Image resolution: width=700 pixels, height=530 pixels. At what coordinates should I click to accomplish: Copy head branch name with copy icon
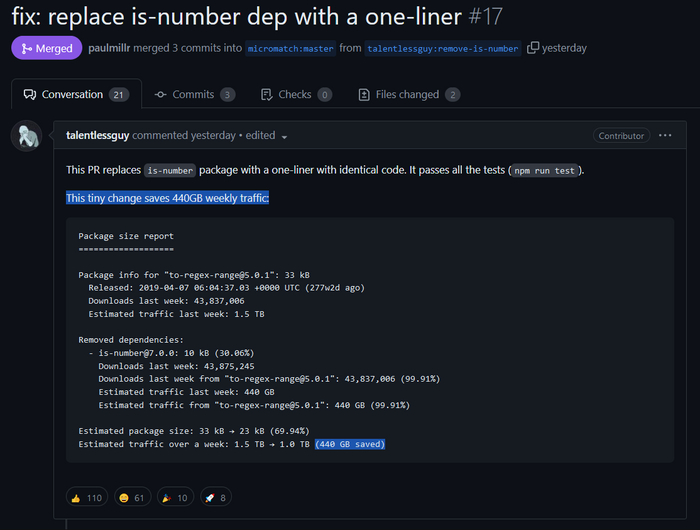click(533, 48)
